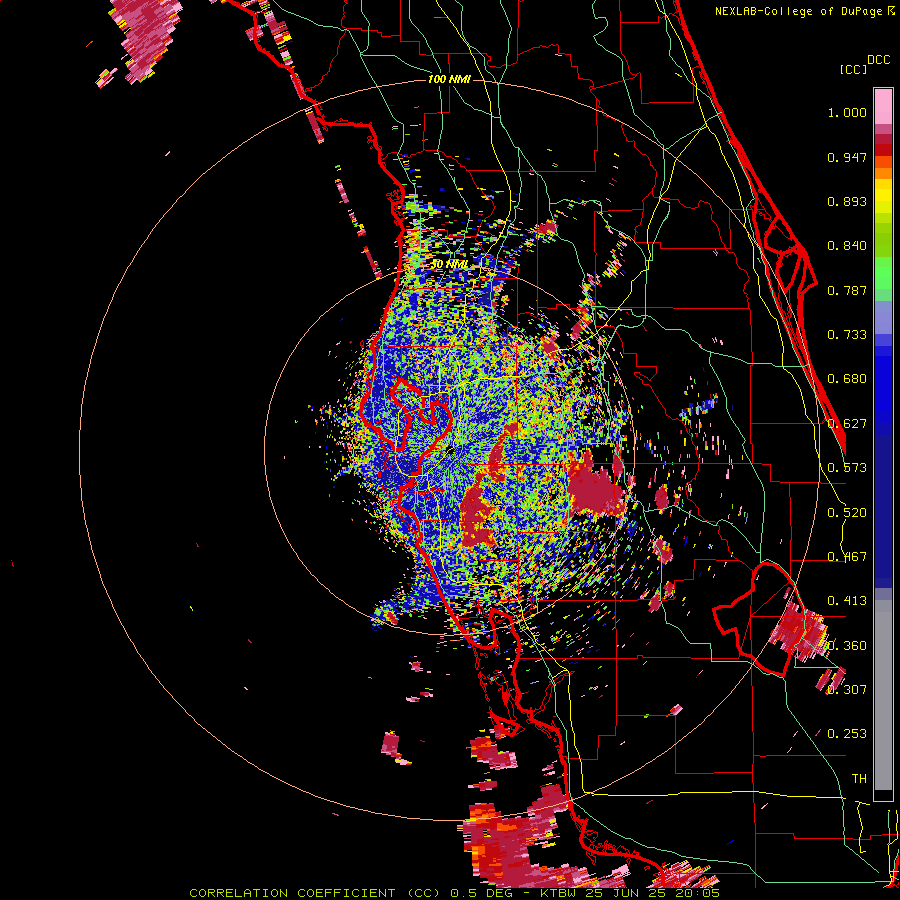Click the 0.520 legend value
This screenshot has height=900, width=900.
[847, 513]
